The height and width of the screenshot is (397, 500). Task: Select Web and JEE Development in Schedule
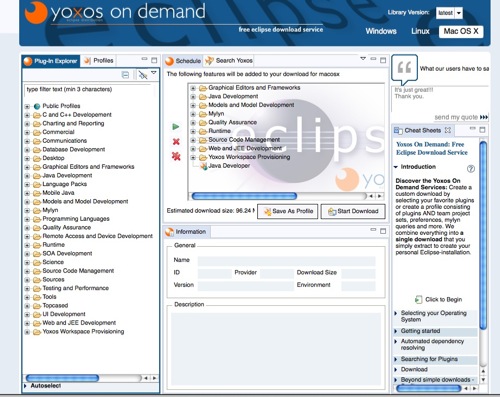coord(245,148)
